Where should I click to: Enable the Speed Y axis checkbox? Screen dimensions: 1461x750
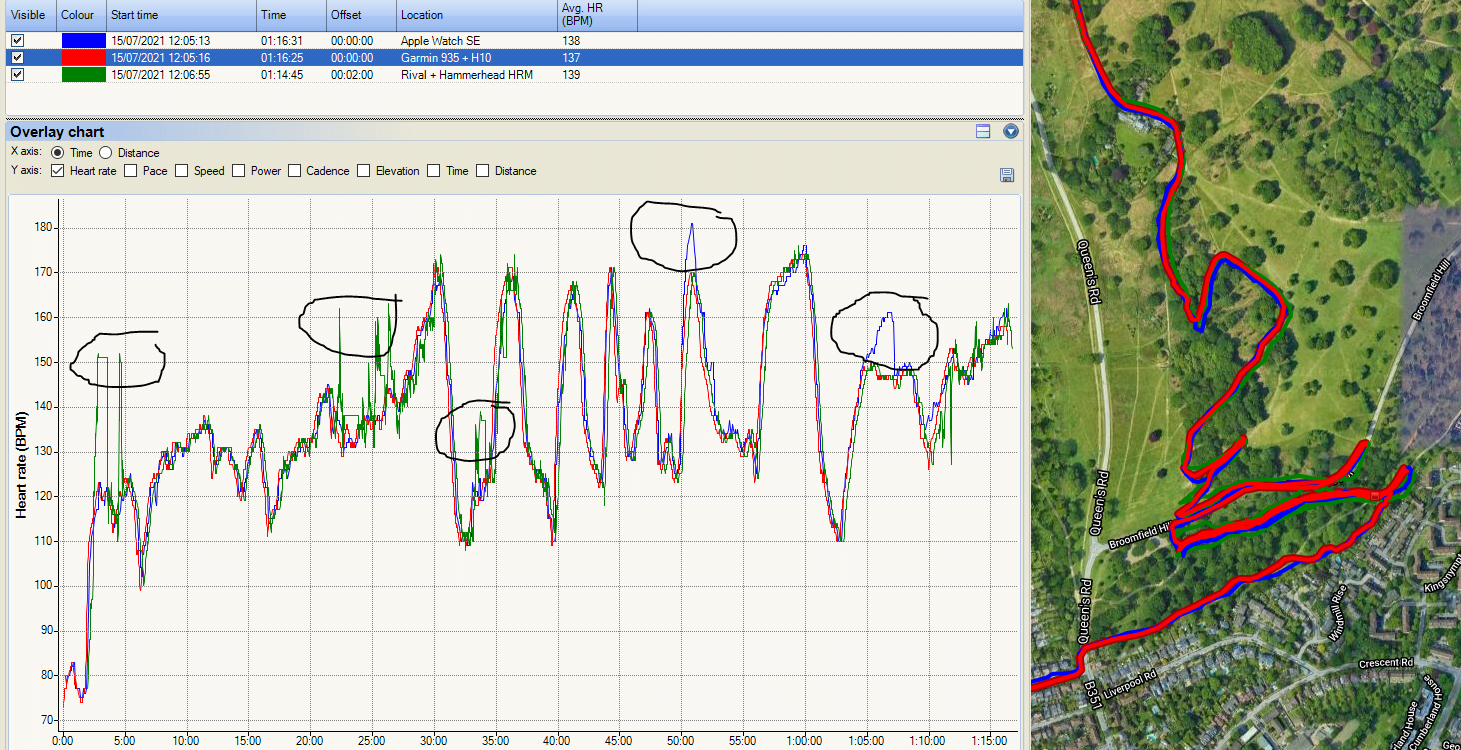point(181,171)
